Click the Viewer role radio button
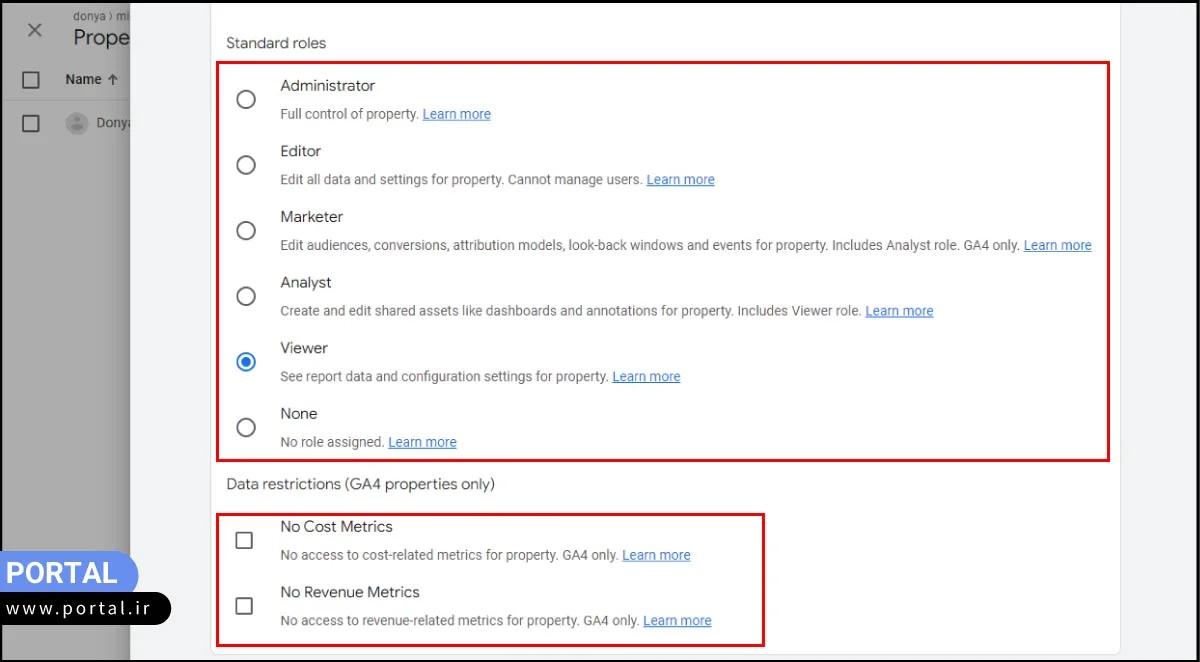1200x662 pixels. [246, 362]
